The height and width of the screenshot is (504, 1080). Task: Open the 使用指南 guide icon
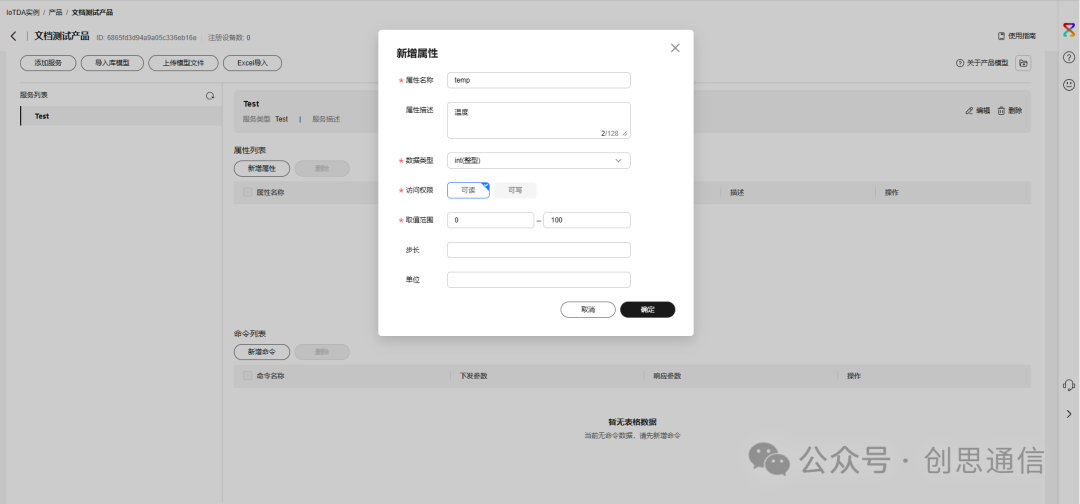1001,36
